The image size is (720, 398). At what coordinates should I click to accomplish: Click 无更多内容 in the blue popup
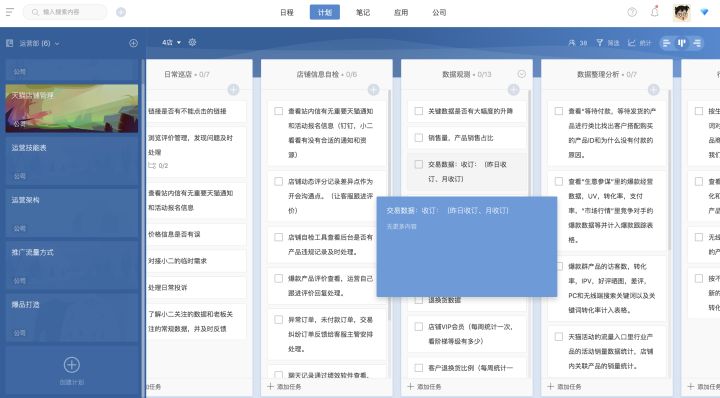(401, 227)
